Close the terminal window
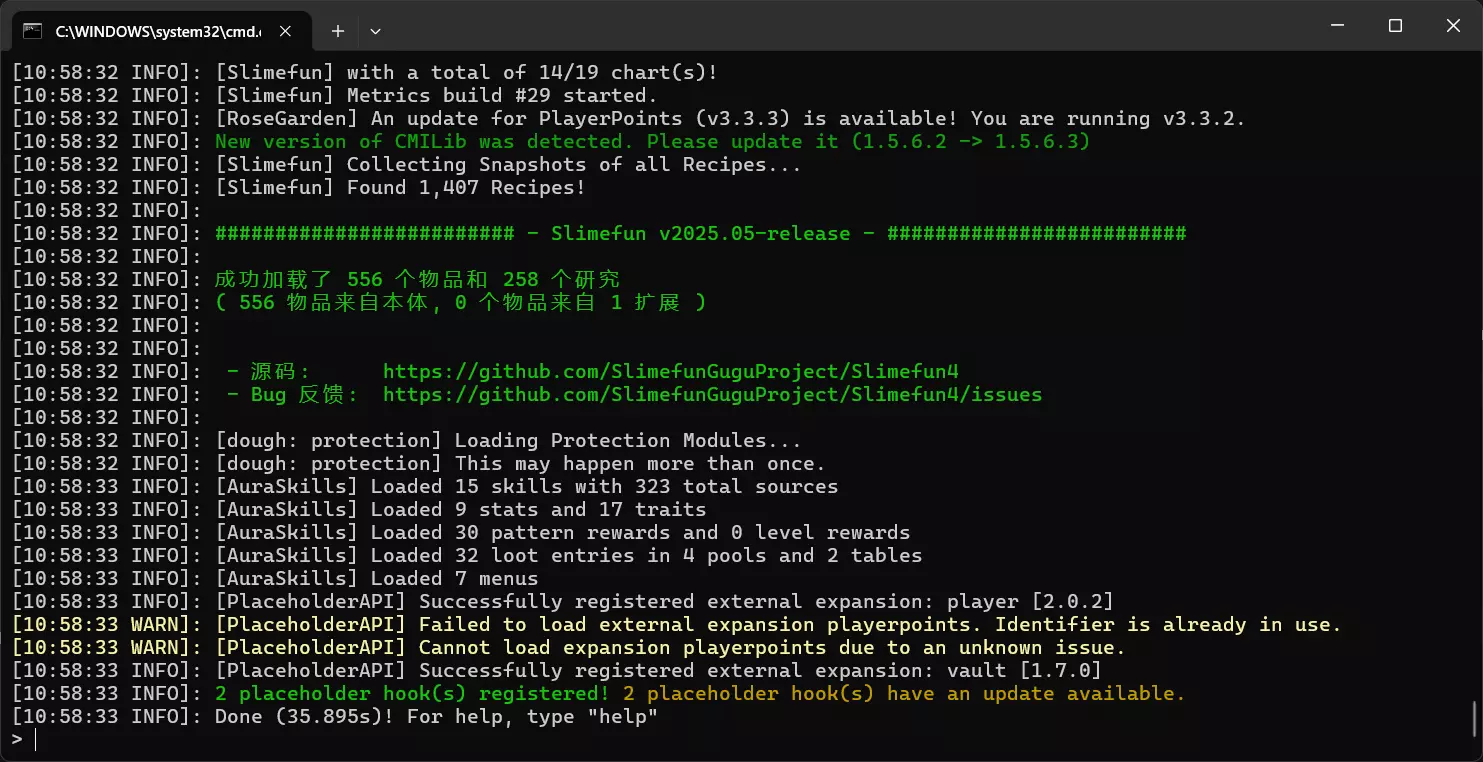Viewport: 1483px width, 762px height. click(x=1453, y=26)
